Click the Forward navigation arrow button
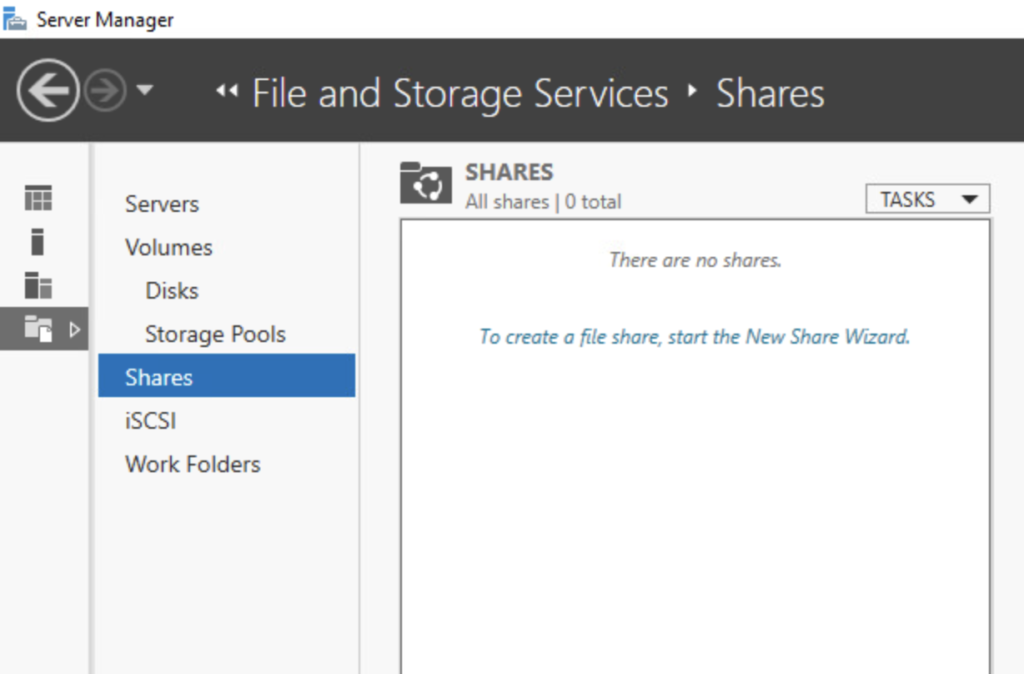1024x674 pixels. [105, 92]
